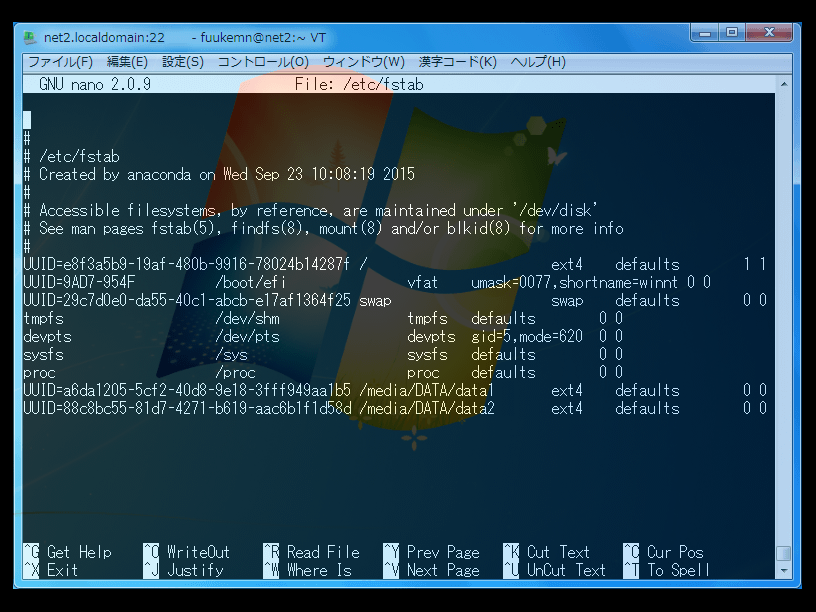Click the 'devpts' device name at line start

[x=47, y=336]
